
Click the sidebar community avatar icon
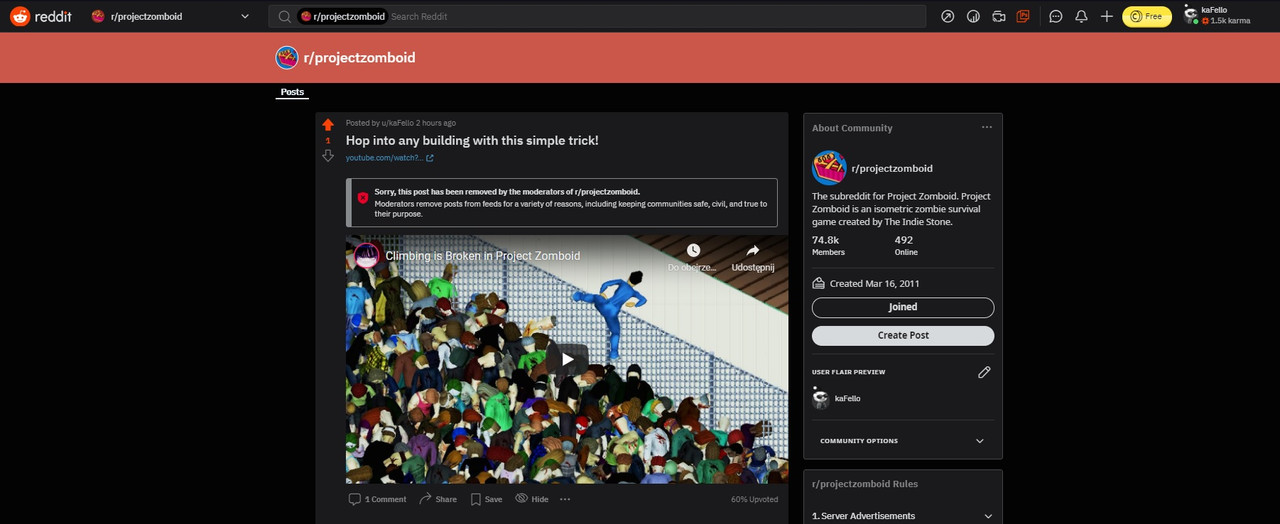pyautogui.click(x=829, y=168)
